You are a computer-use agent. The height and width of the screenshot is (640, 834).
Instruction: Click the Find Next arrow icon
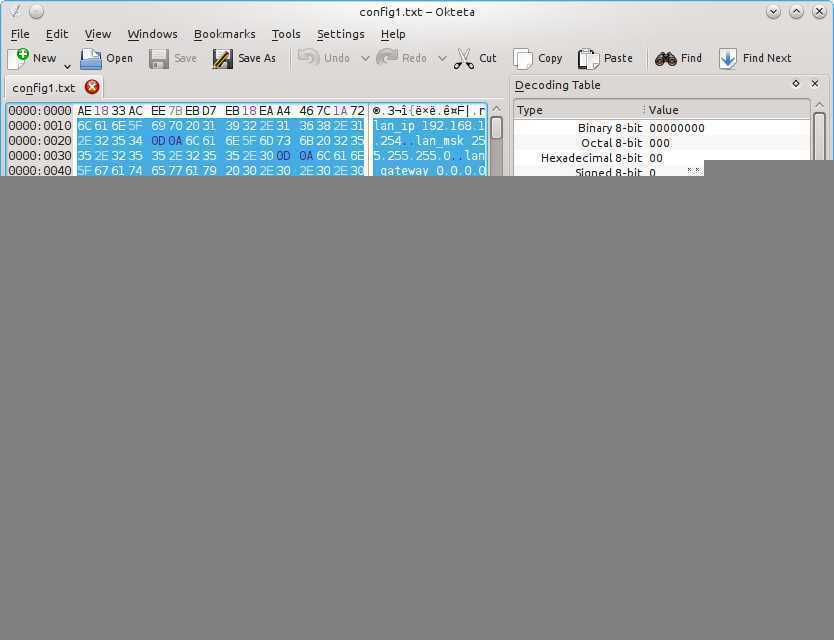click(728, 59)
